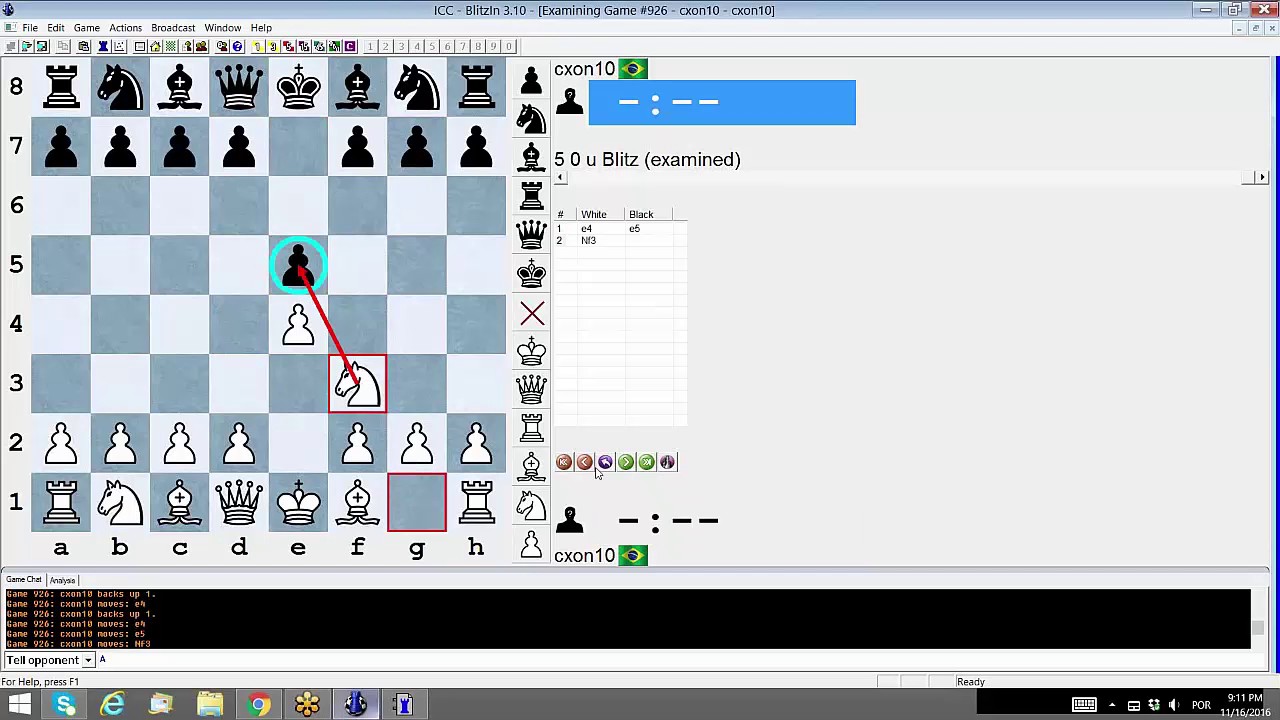
Task: Click the purple revert arrow button
Action: [x=605, y=462]
